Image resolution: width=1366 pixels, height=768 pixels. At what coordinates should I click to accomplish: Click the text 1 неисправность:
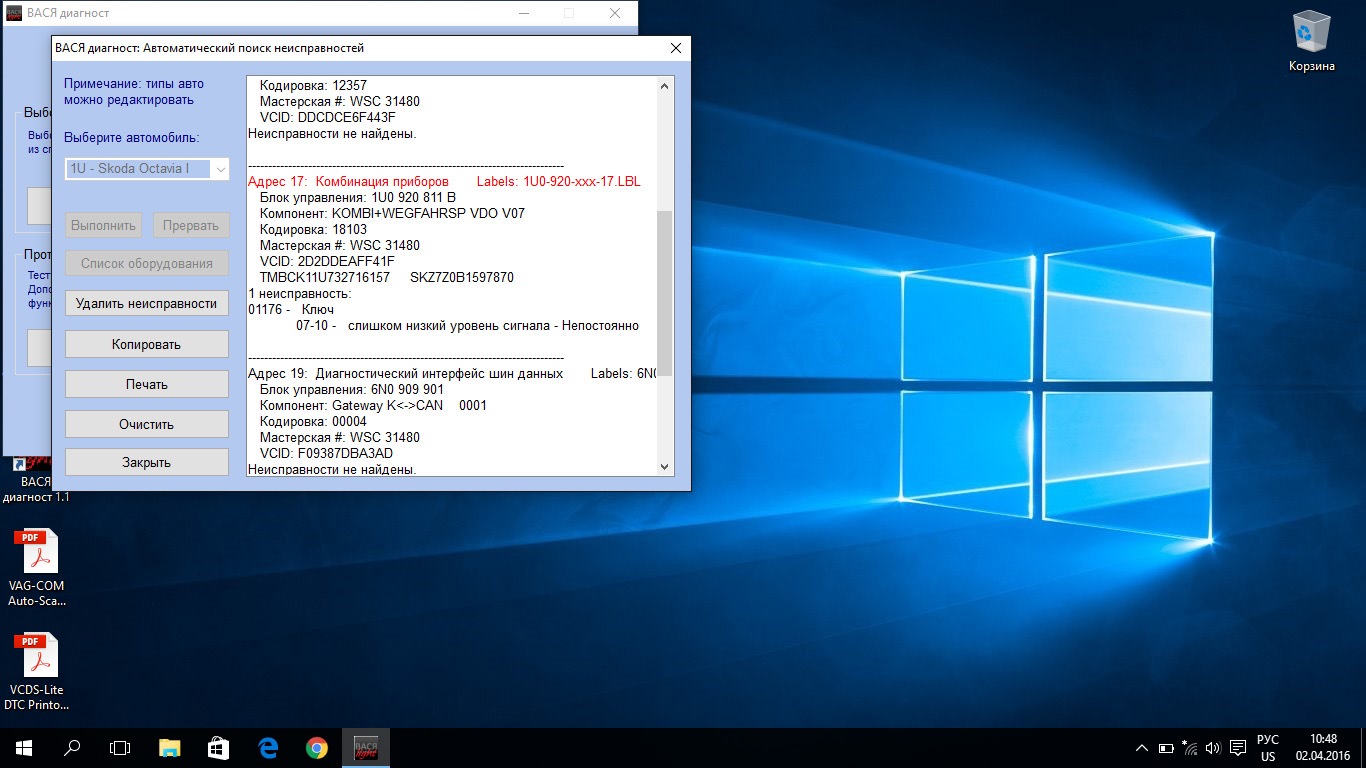300,294
